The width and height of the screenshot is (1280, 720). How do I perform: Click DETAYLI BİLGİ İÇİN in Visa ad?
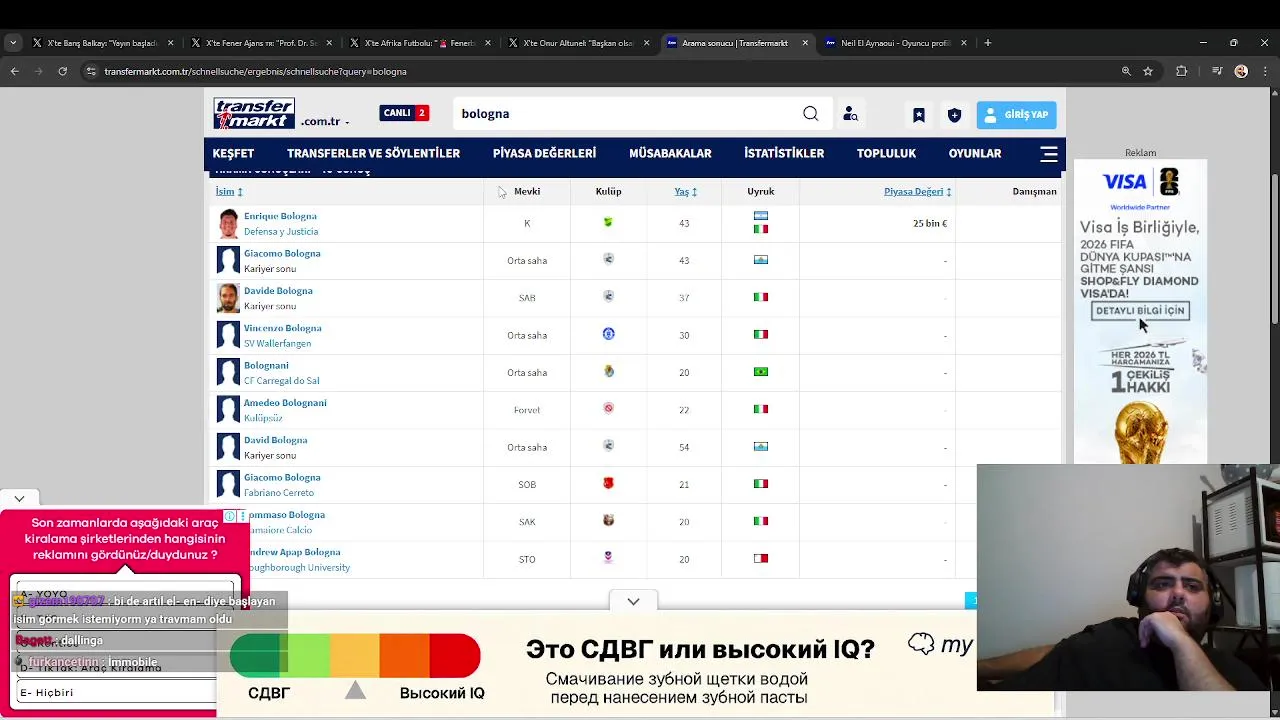tap(1140, 311)
